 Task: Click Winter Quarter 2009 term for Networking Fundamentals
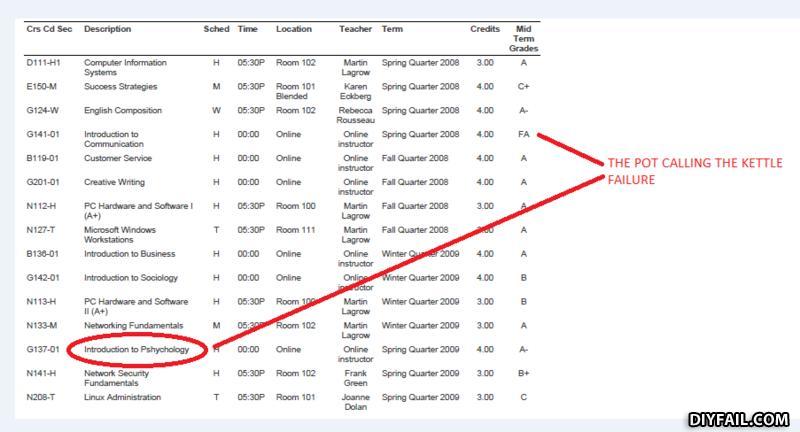point(420,326)
